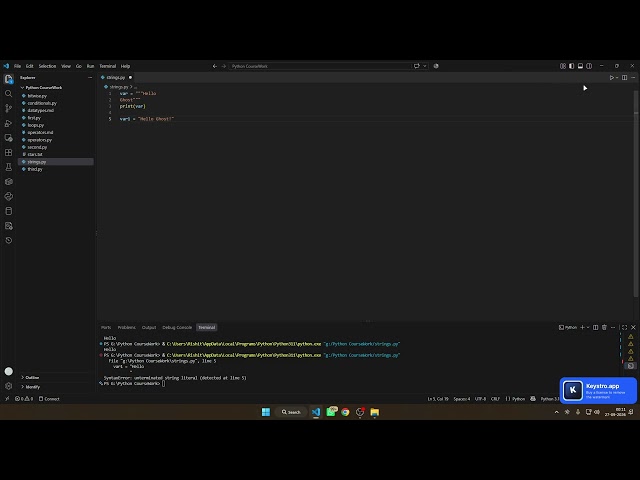Click the Go Back arrow in title bar
Viewport: 640px width, 480px height.
[215, 66]
